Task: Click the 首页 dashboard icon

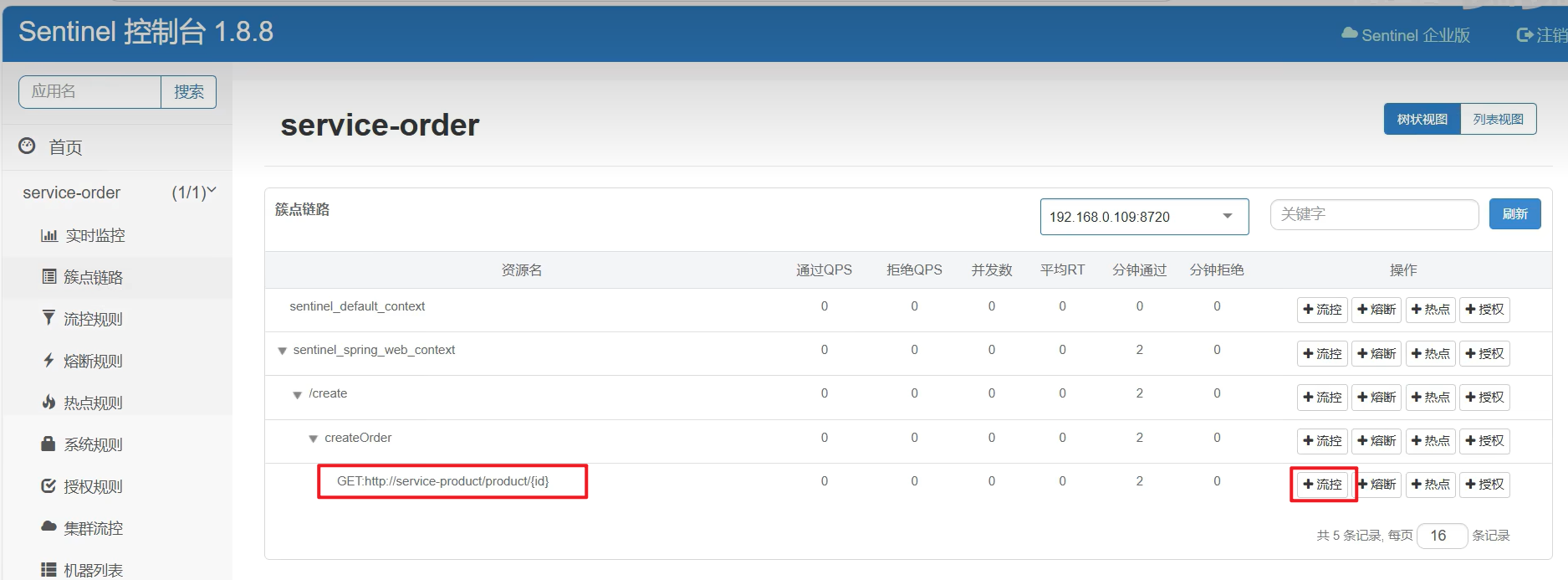Action: [x=27, y=146]
